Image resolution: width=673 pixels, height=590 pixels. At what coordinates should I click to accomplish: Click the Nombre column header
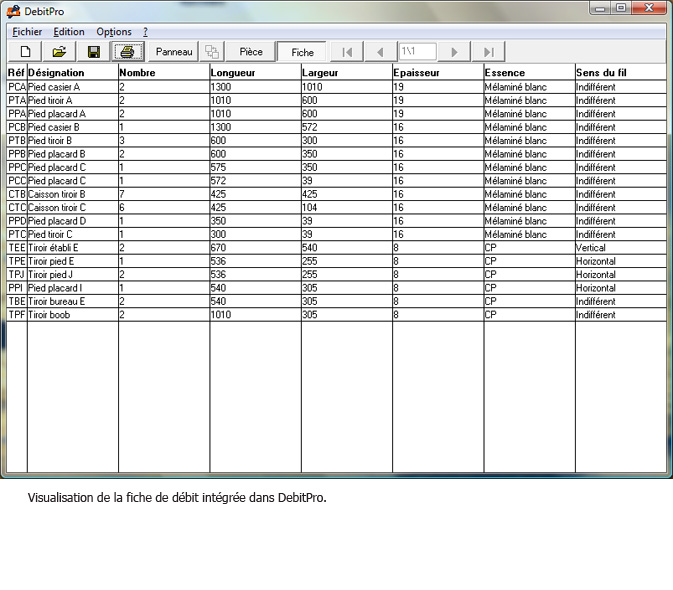[x=164, y=73]
